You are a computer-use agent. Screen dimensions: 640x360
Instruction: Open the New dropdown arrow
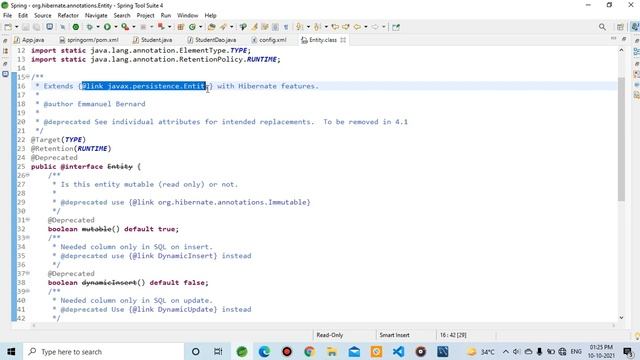coord(17,27)
